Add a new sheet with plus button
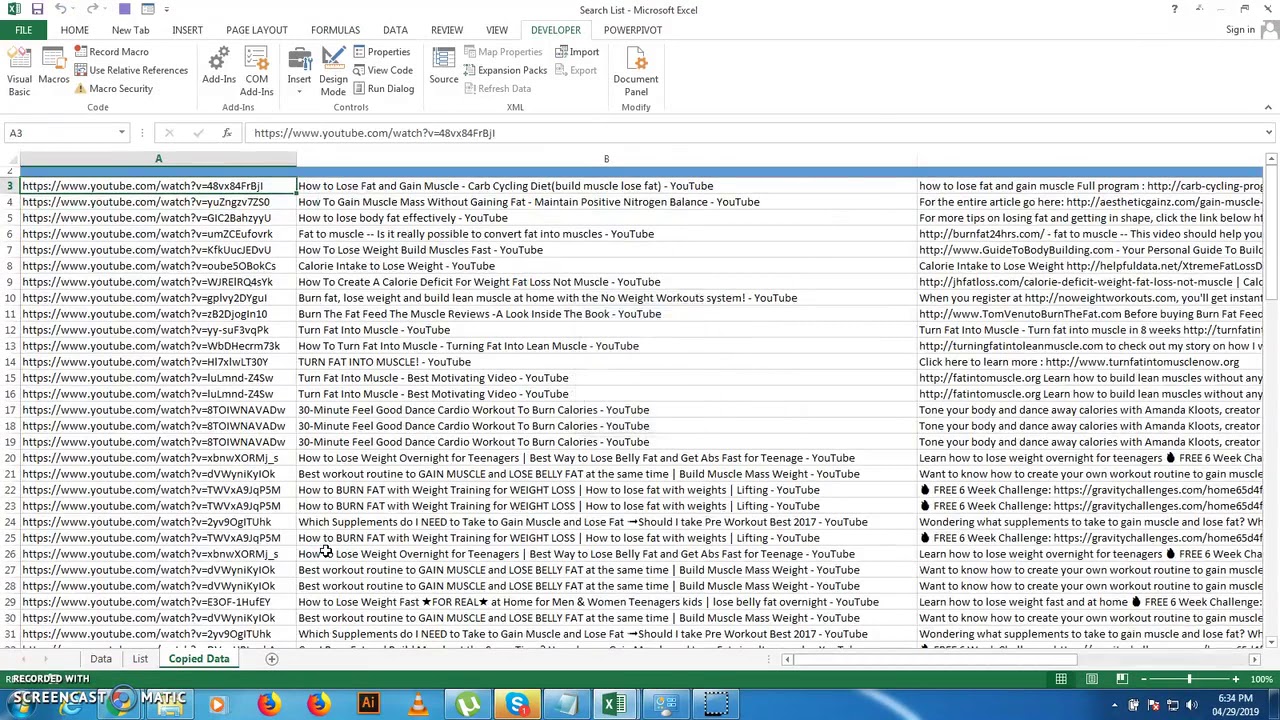The image size is (1280, 720). pos(271,659)
